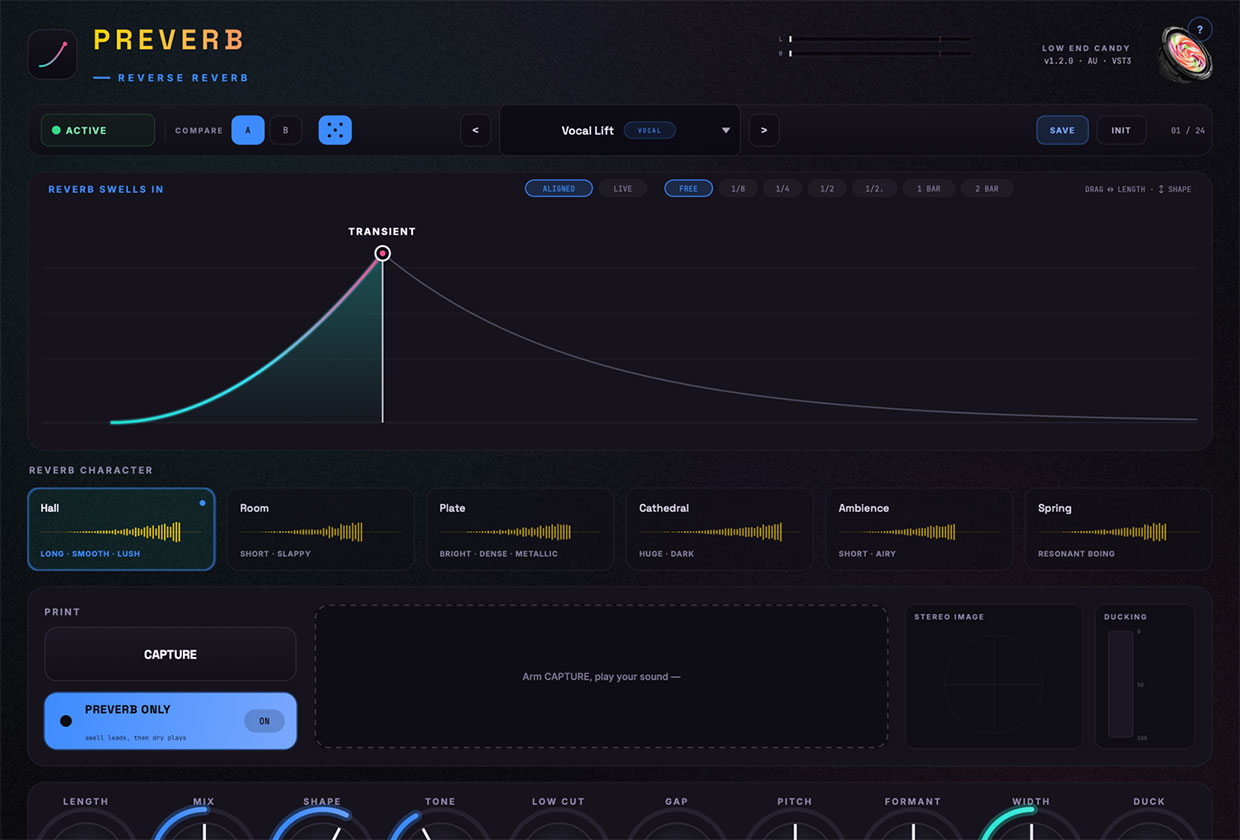This screenshot has width=1240, height=840.
Task: Click the REVERB SWELLS IN label
Action: tap(106, 189)
